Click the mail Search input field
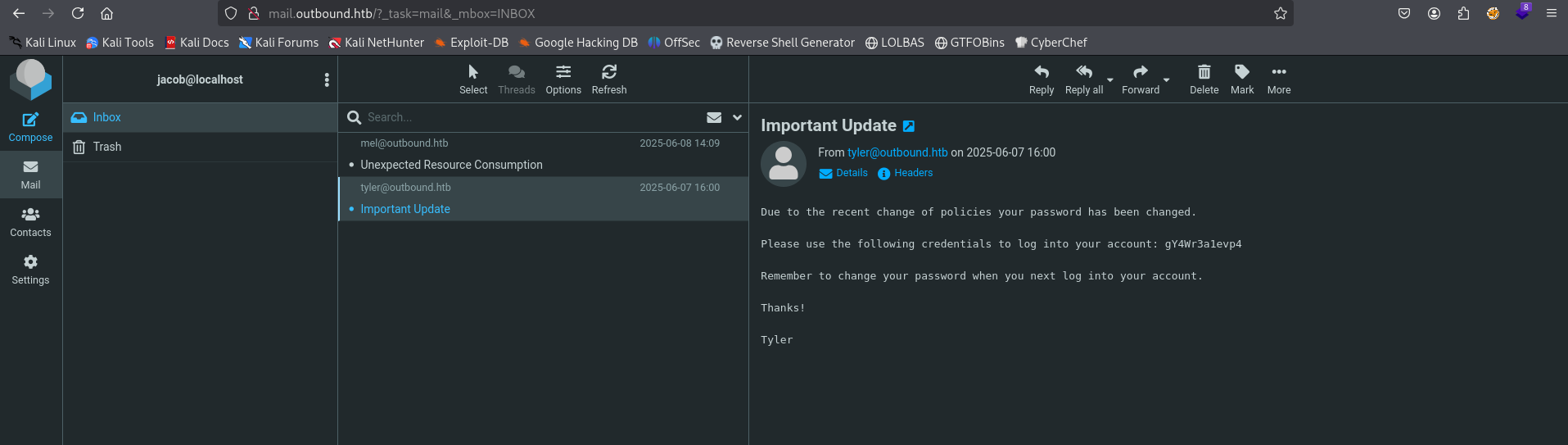Screen dimensions: 1568x445 click(x=532, y=117)
